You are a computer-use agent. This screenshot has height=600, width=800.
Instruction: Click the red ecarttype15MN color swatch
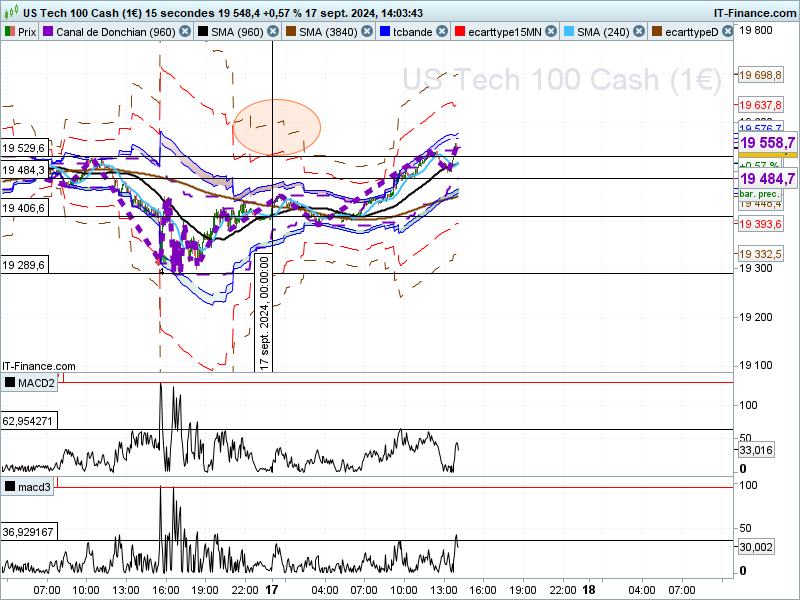pyautogui.click(x=460, y=32)
